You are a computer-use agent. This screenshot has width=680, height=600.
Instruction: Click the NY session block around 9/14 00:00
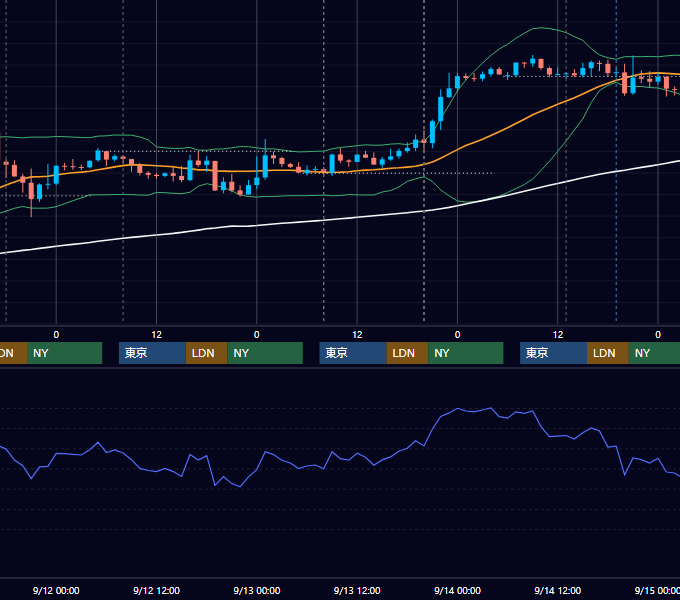(466, 353)
